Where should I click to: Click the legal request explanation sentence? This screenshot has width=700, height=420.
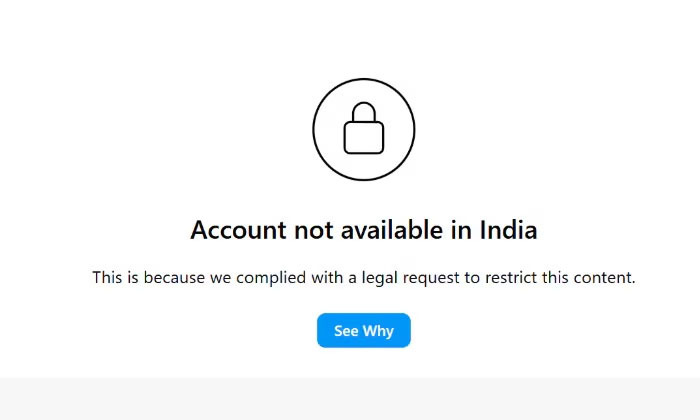click(363, 278)
